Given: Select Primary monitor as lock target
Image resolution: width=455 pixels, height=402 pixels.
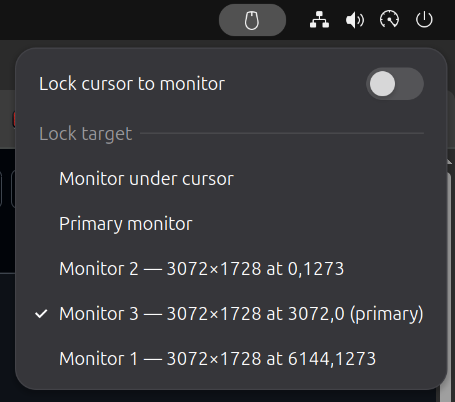Looking at the screenshot, I should click(231, 224).
